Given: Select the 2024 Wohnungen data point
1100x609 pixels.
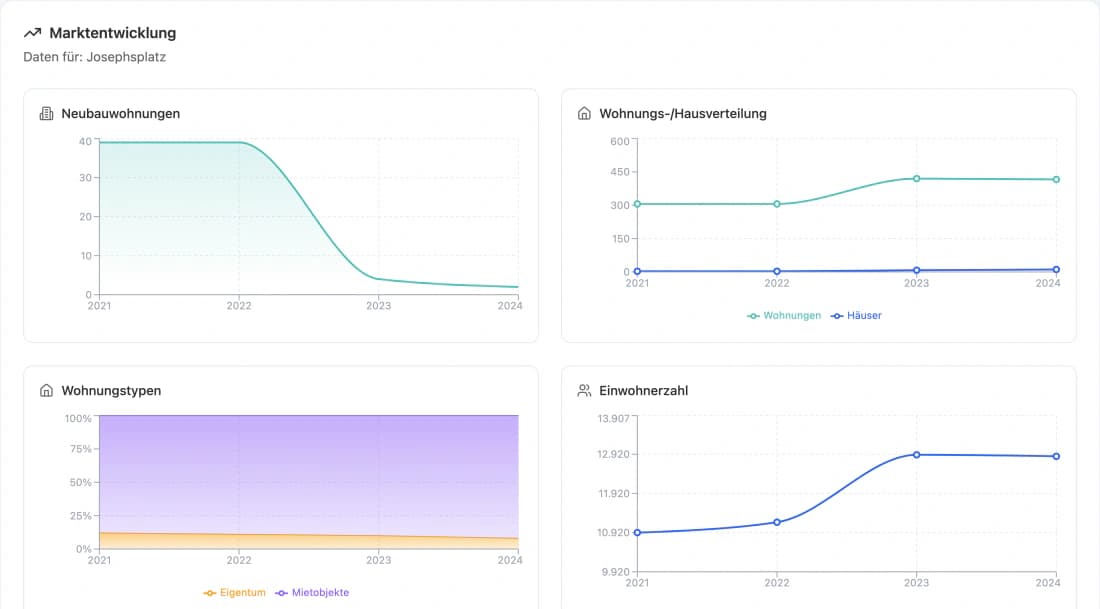Looking at the screenshot, I should point(1056,180).
